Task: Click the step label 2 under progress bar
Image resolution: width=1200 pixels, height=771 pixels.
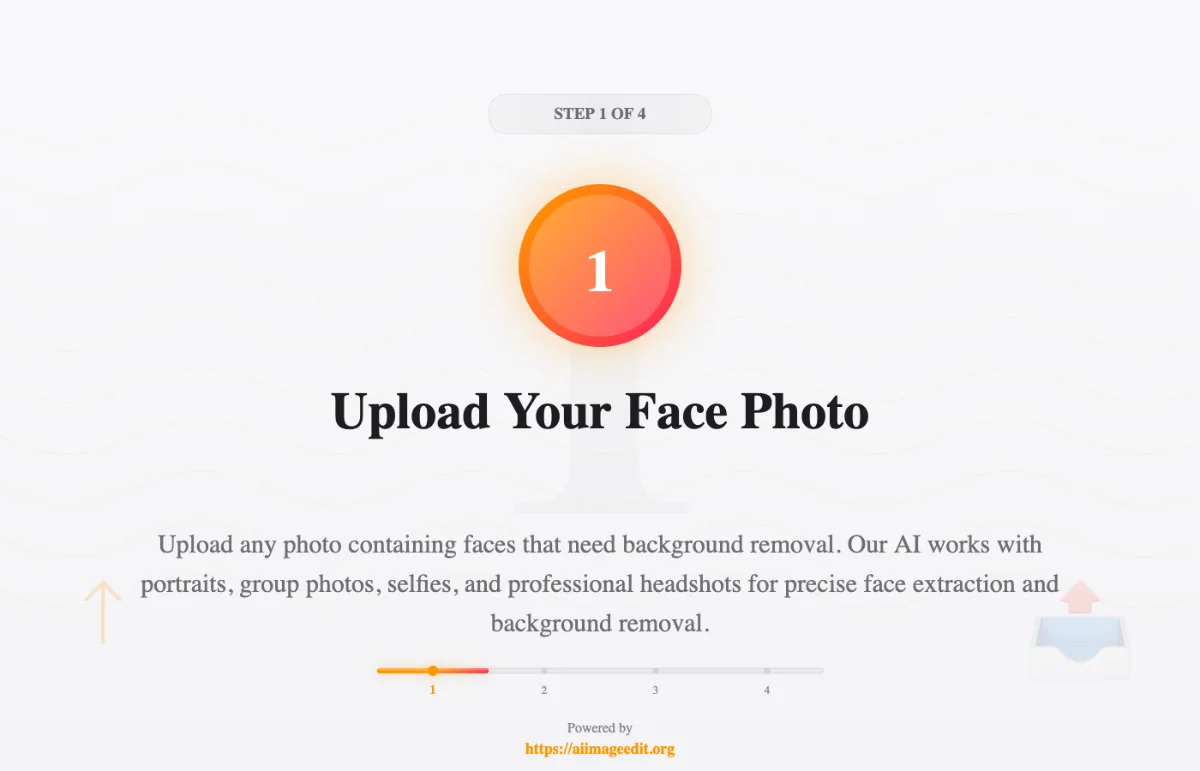Action: (544, 690)
